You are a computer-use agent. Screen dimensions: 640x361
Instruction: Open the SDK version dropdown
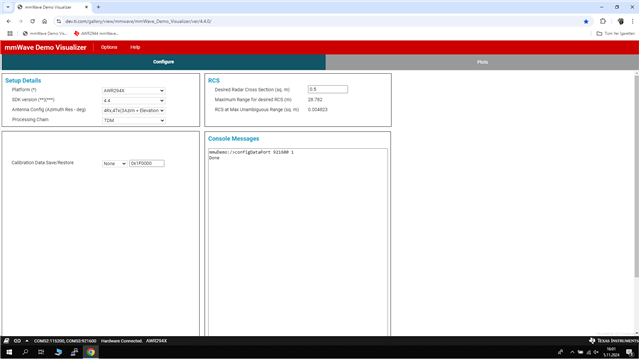point(133,100)
